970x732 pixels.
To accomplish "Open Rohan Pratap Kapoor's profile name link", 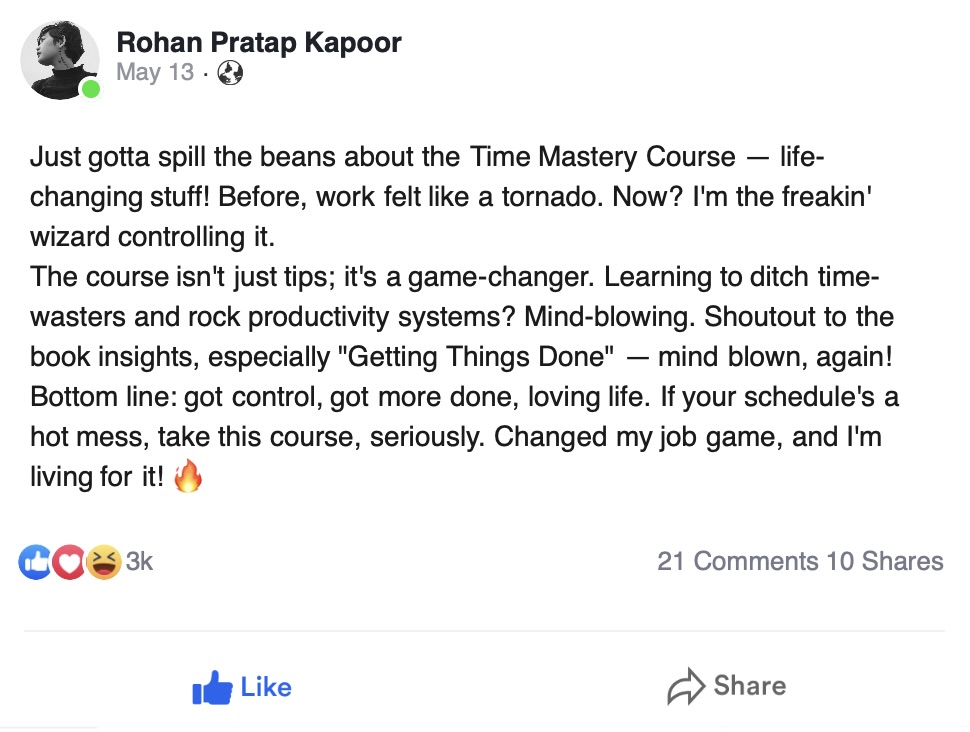I will [259, 42].
